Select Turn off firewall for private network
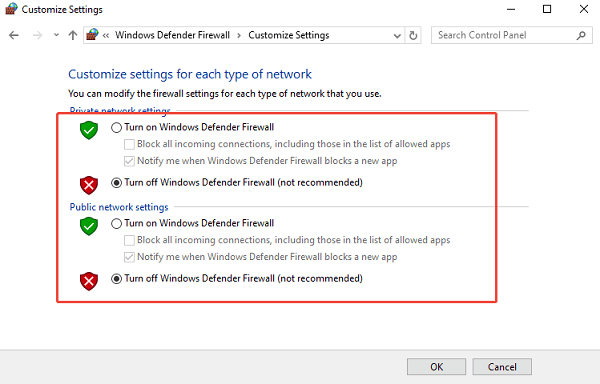The height and width of the screenshot is (384, 600). point(116,182)
